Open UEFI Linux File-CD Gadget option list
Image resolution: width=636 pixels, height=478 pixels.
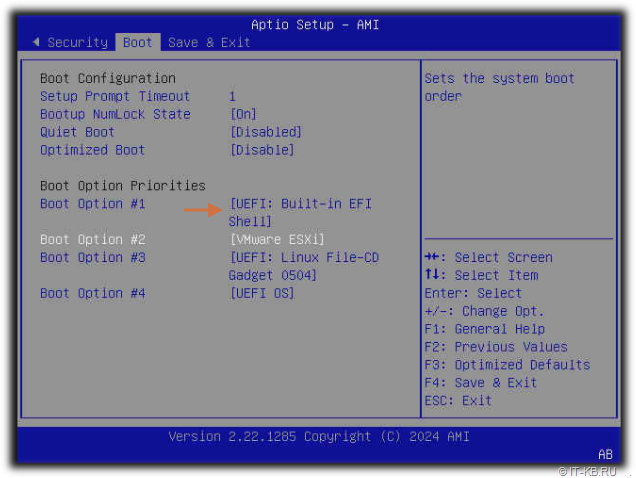click(x=304, y=266)
